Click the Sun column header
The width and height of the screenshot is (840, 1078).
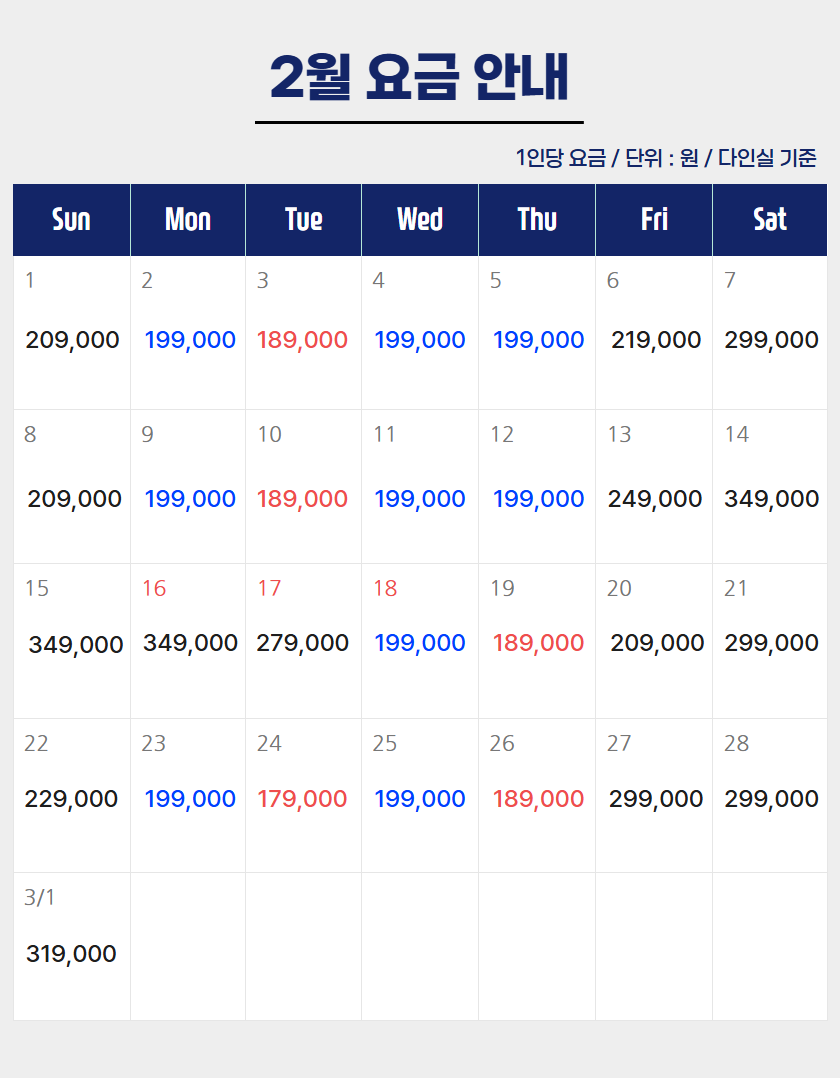point(71,219)
